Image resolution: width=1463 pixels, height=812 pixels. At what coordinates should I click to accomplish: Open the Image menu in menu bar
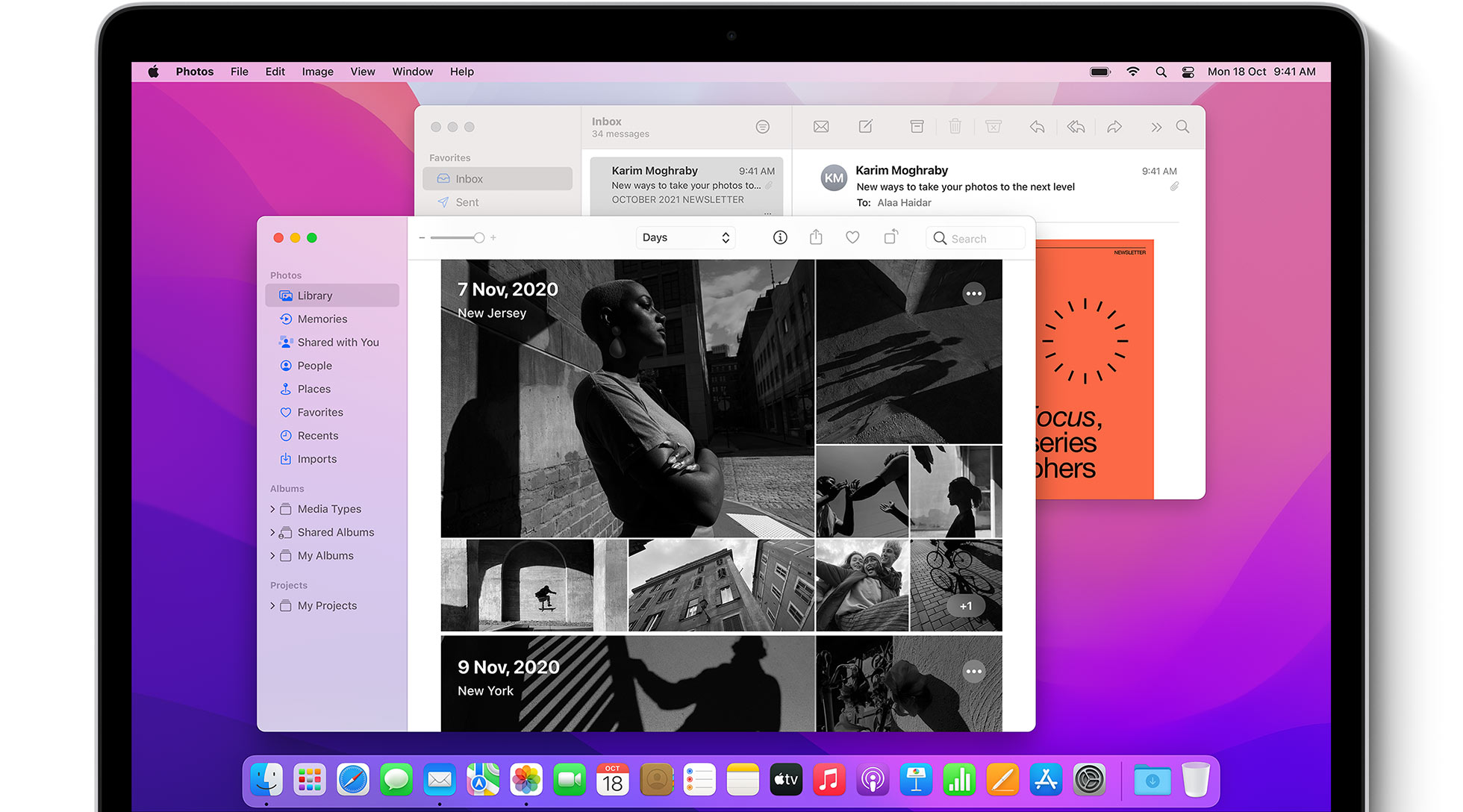317,72
